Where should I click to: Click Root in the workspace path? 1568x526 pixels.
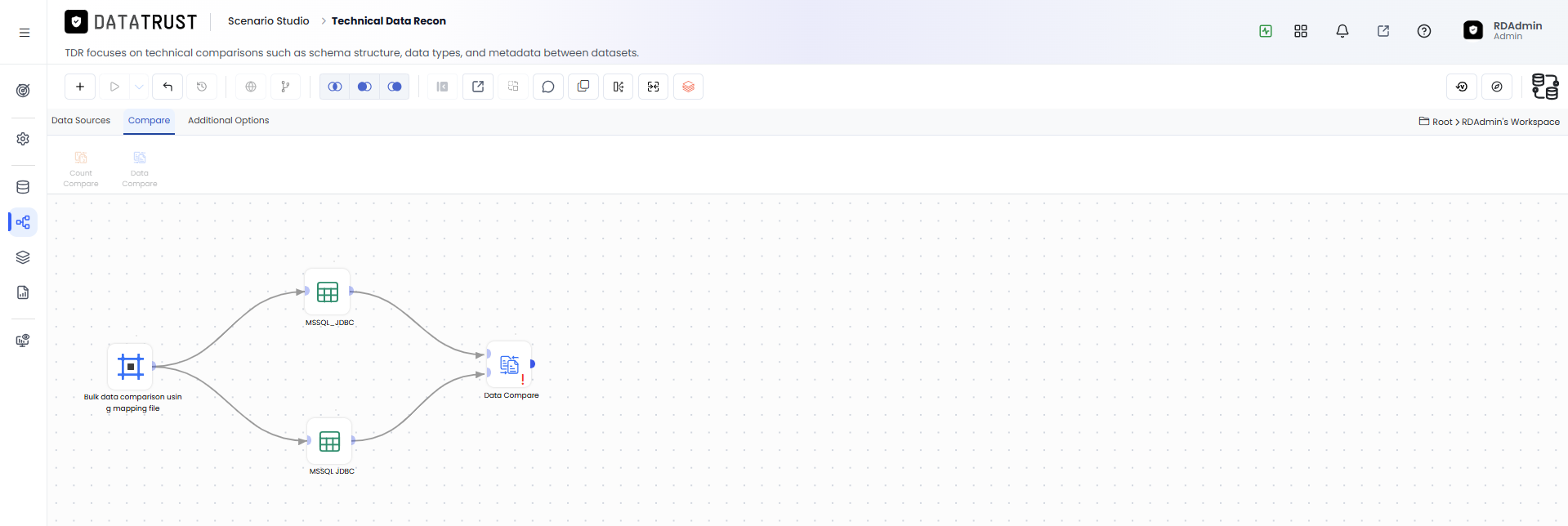pyautogui.click(x=1442, y=122)
